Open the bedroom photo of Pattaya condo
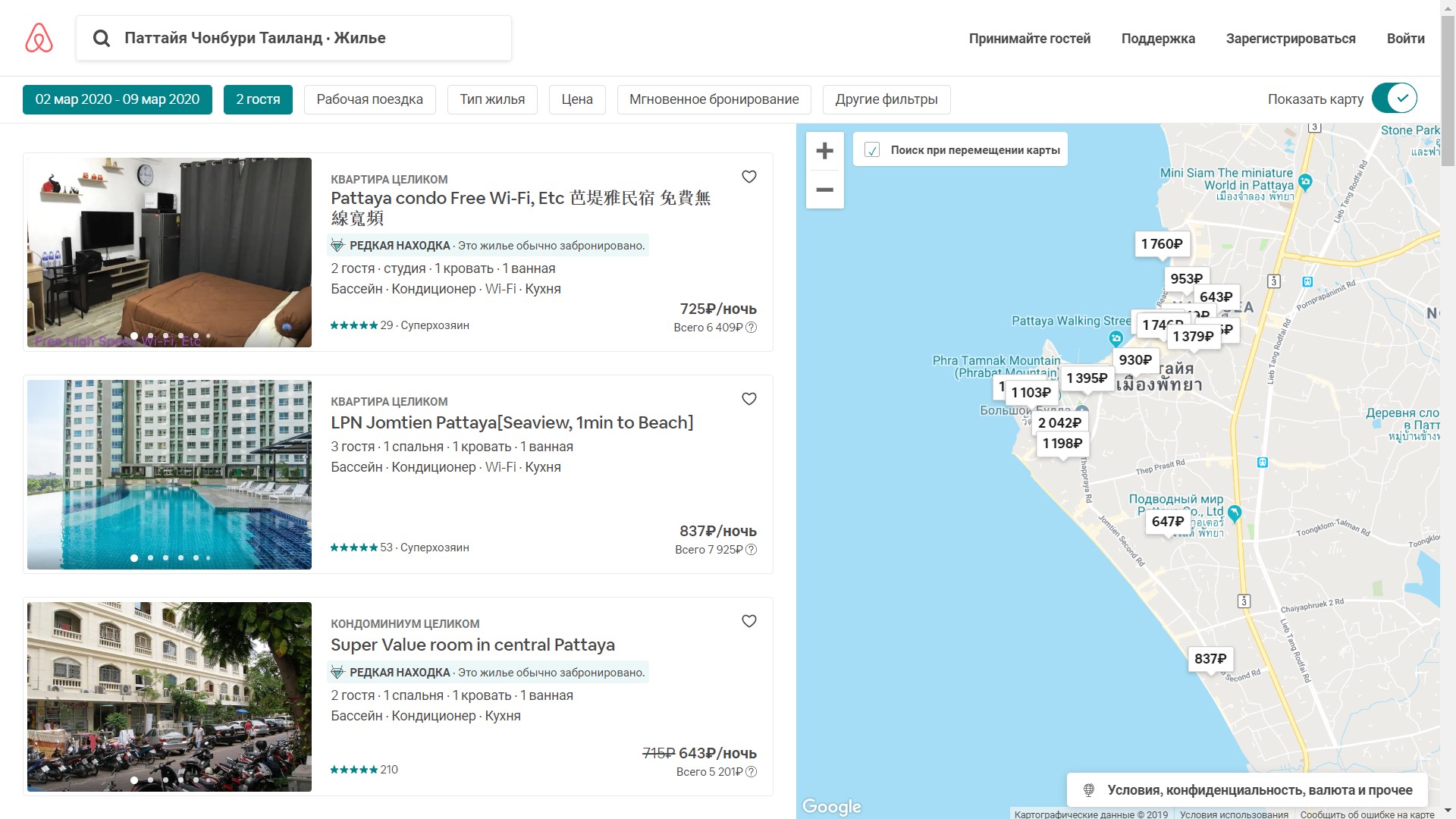 coord(169,253)
